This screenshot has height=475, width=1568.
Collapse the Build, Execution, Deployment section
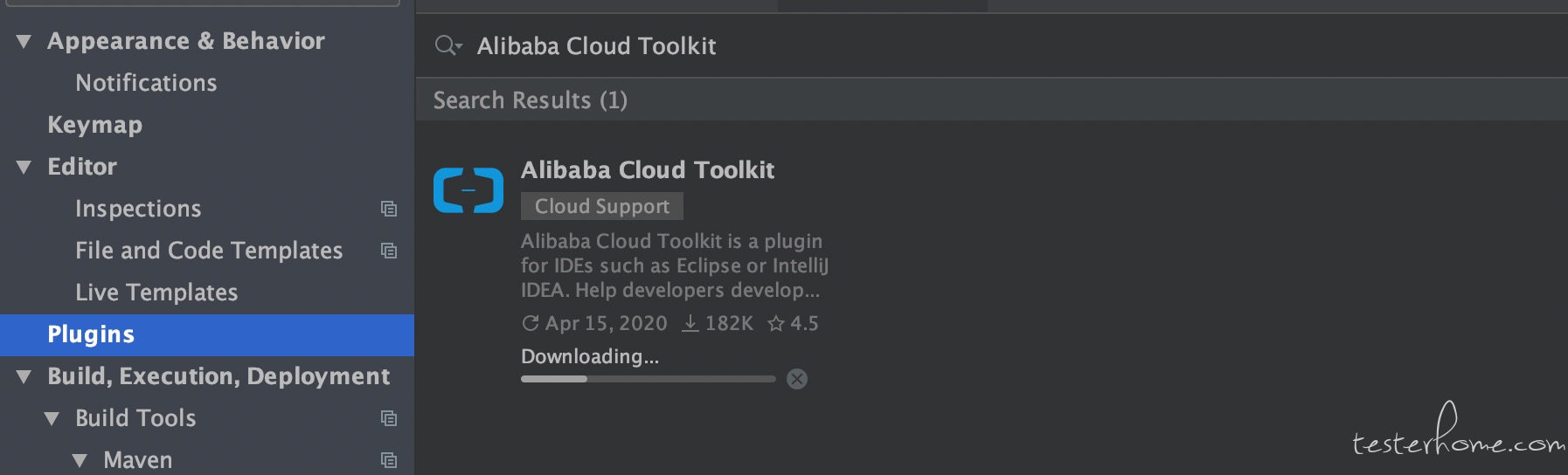24,377
